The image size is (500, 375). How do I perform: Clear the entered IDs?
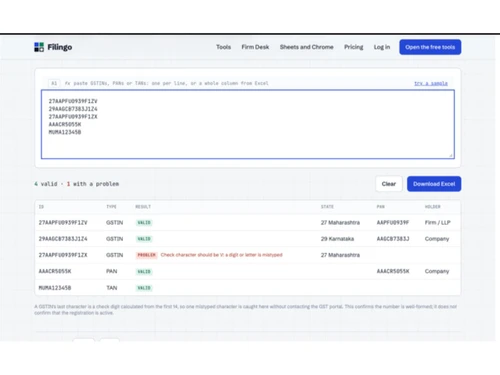[x=389, y=184]
